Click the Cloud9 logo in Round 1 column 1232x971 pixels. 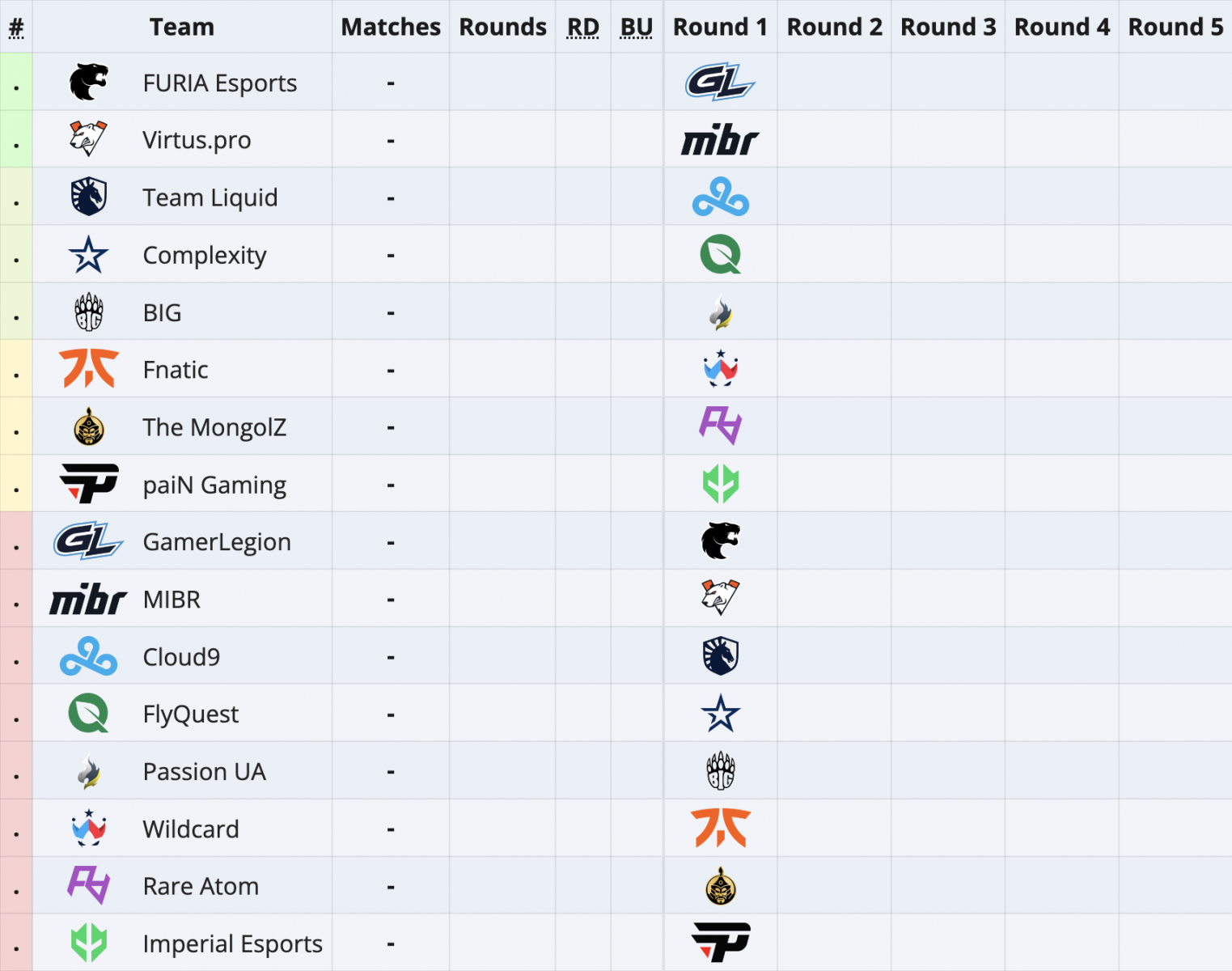(x=720, y=197)
